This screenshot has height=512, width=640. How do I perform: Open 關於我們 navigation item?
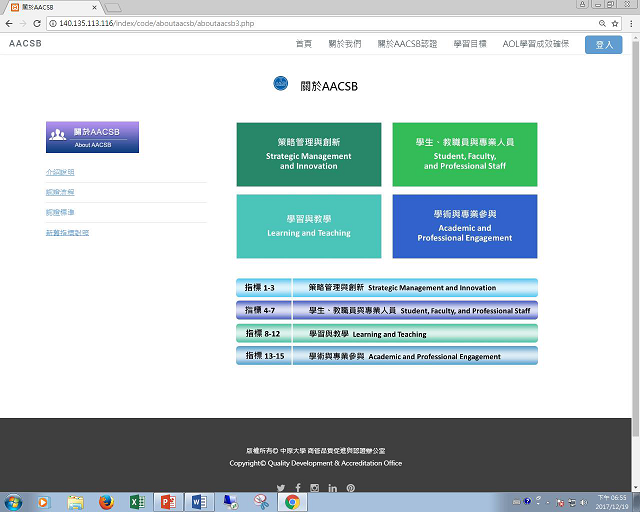[x=344, y=44]
